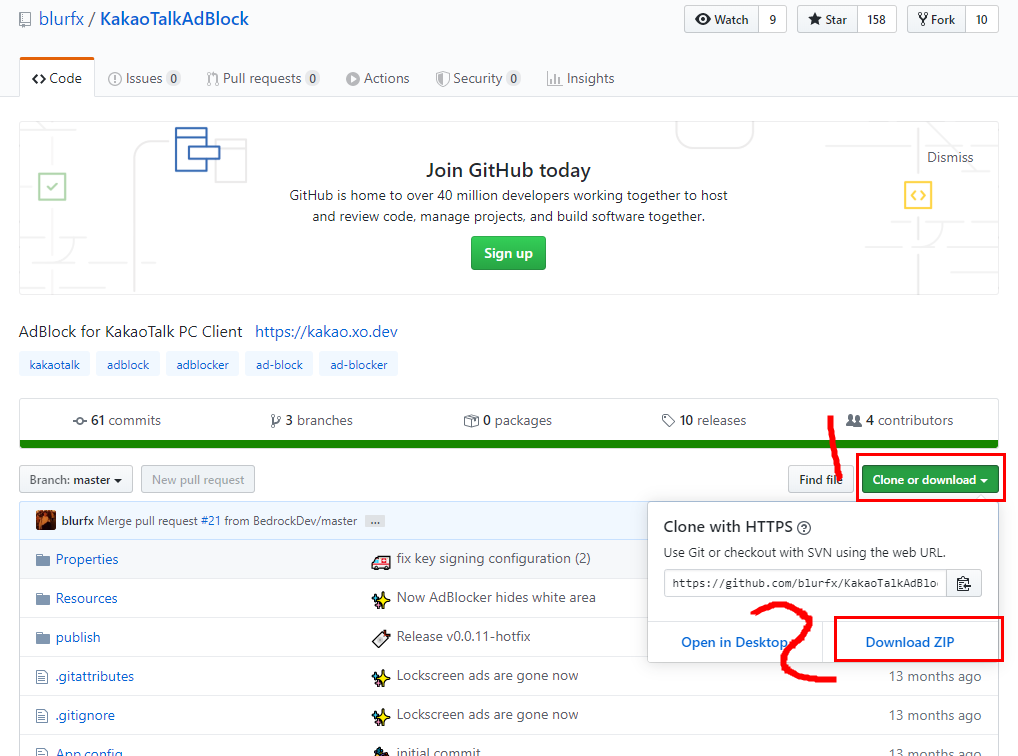Click the Clone with HTTPS help icon
1018x756 pixels.
tap(804, 528)
